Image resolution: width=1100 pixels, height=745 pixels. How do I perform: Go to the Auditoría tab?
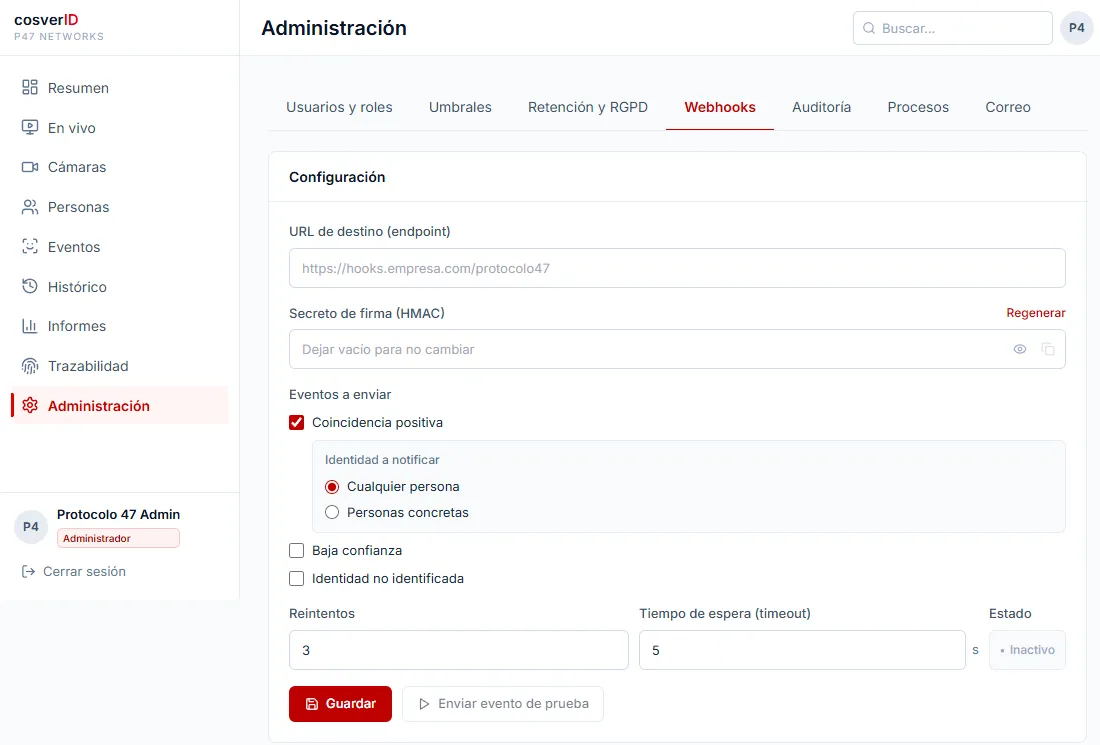(x=821, y=107)
